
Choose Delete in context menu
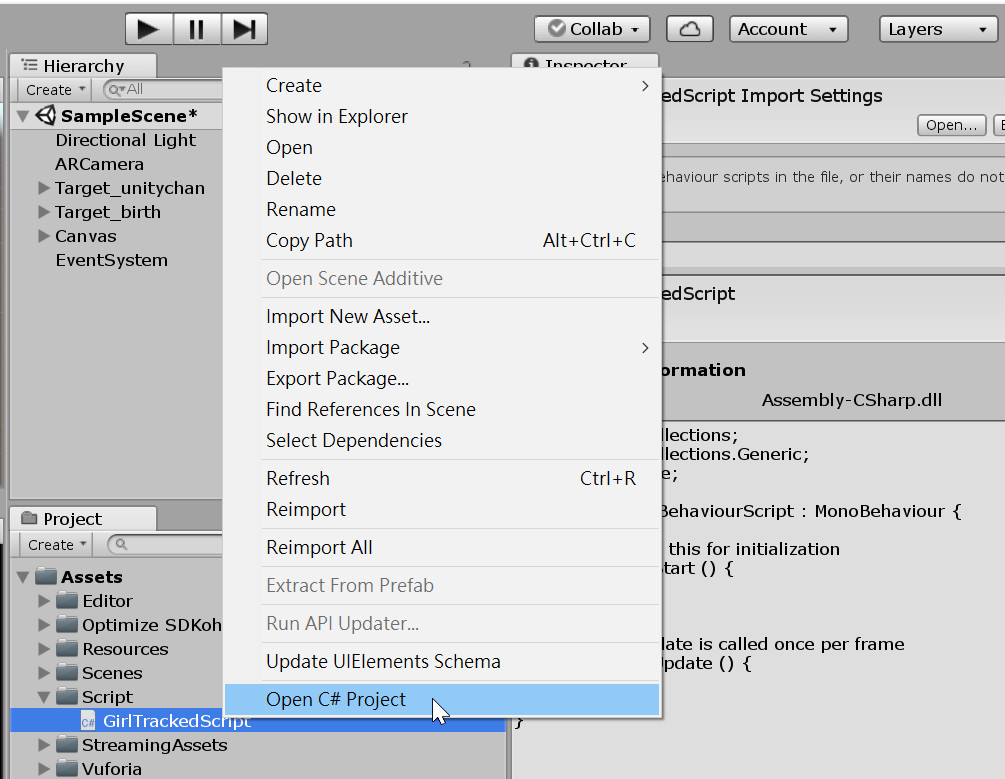[442, 178]
